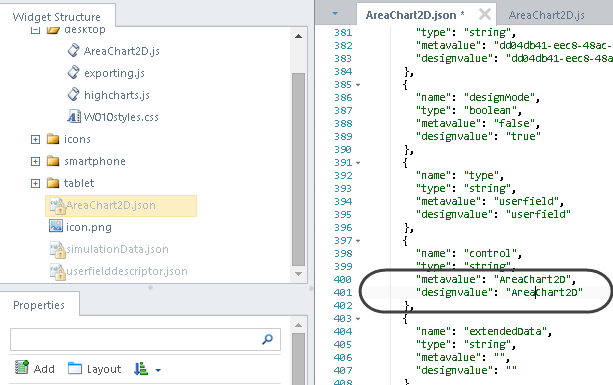Switch to the AreaChart2D.js editor tab
Screen dimensions: 613x385
coord(547,15)
